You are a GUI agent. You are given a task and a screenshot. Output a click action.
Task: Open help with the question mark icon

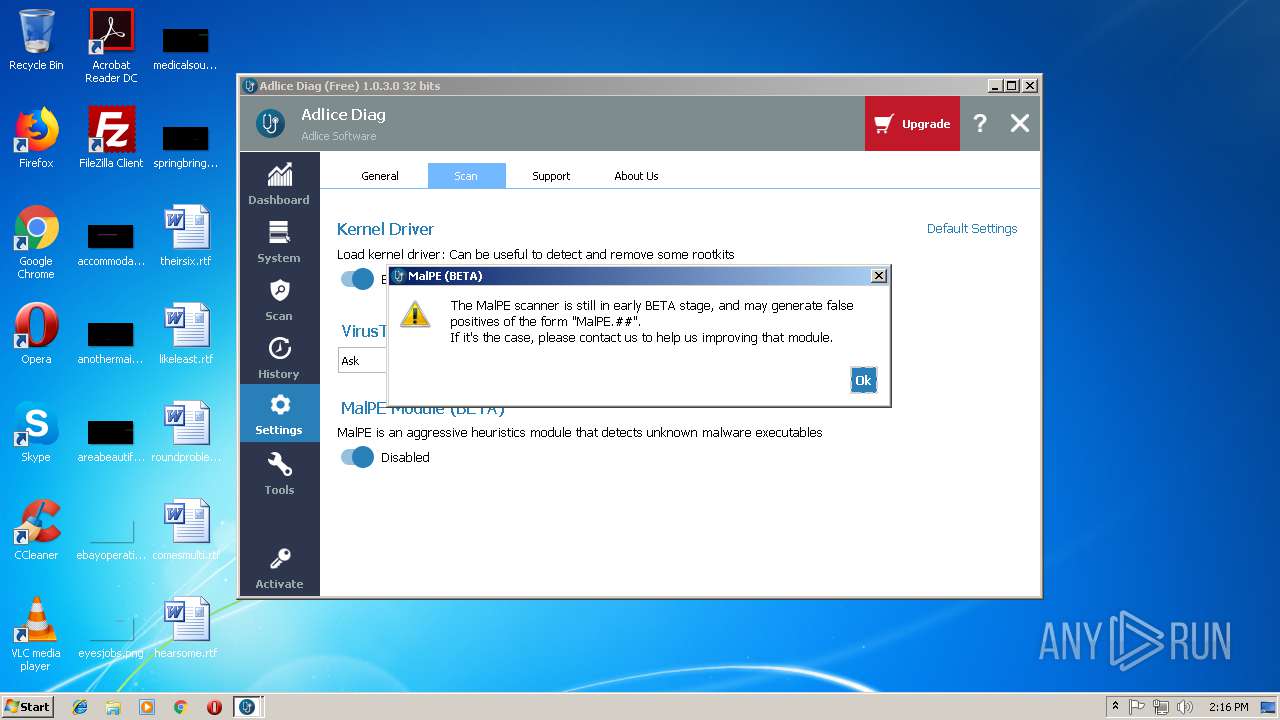pos(980,123)
